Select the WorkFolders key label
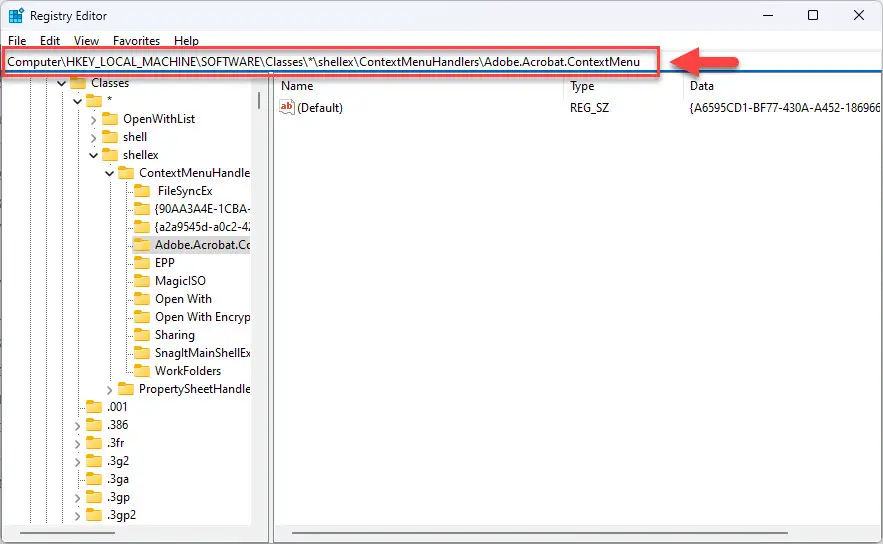Image resolution: width=883 pixels, height=544 pixels. pyautogui.click(x=188, y=371)
